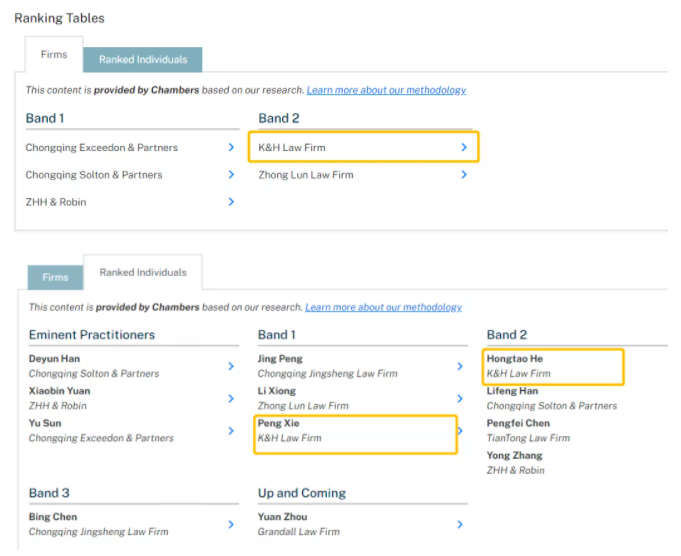Select Li Xiong in Band 1

[x=277, y=391]
